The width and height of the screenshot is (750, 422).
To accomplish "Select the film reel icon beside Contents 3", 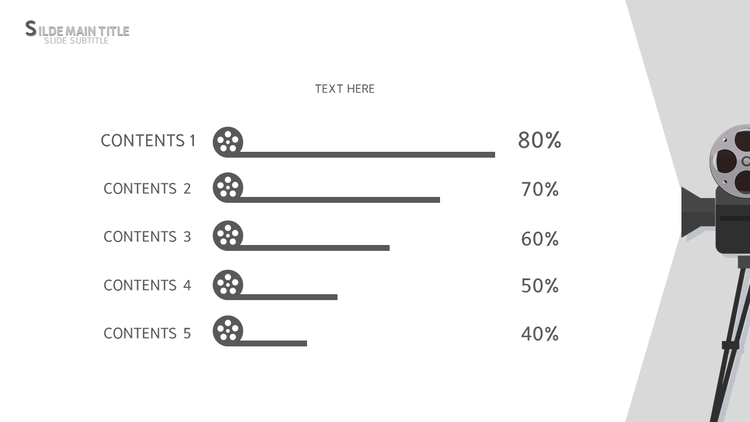I will pyautogui.click(x=228, y=235).
